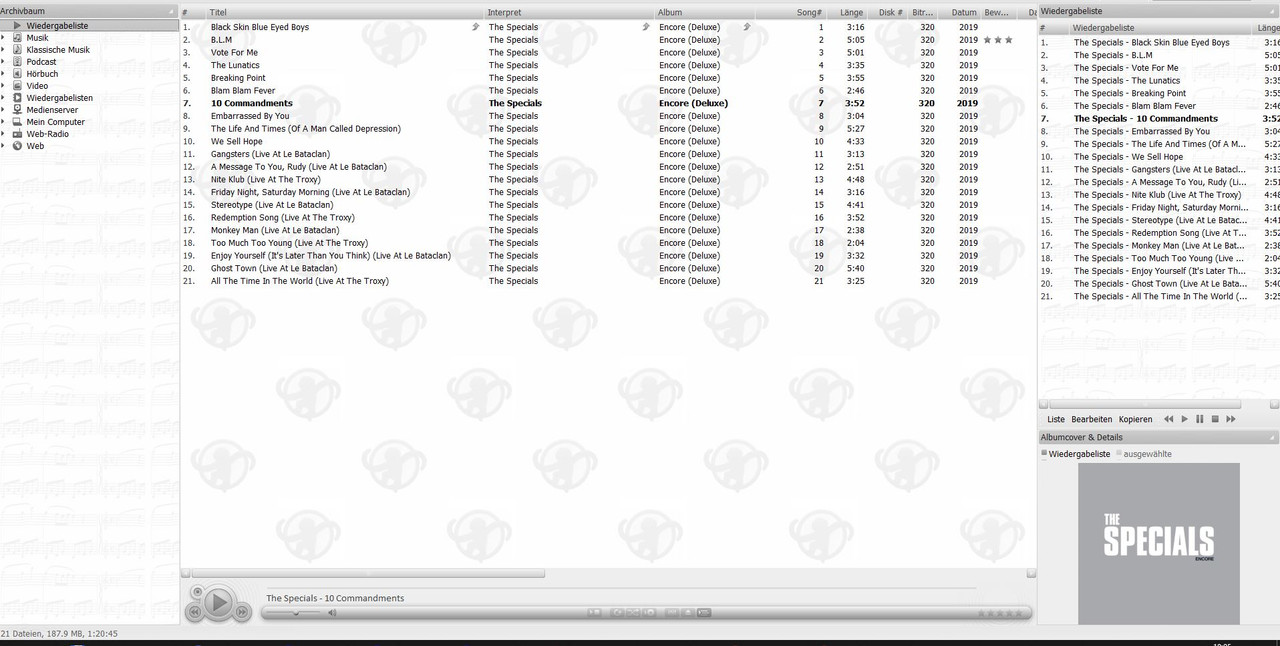The image size is (1280, 646).
Task: Sort by the Interpret column header
Action: [x=569, y=12]
